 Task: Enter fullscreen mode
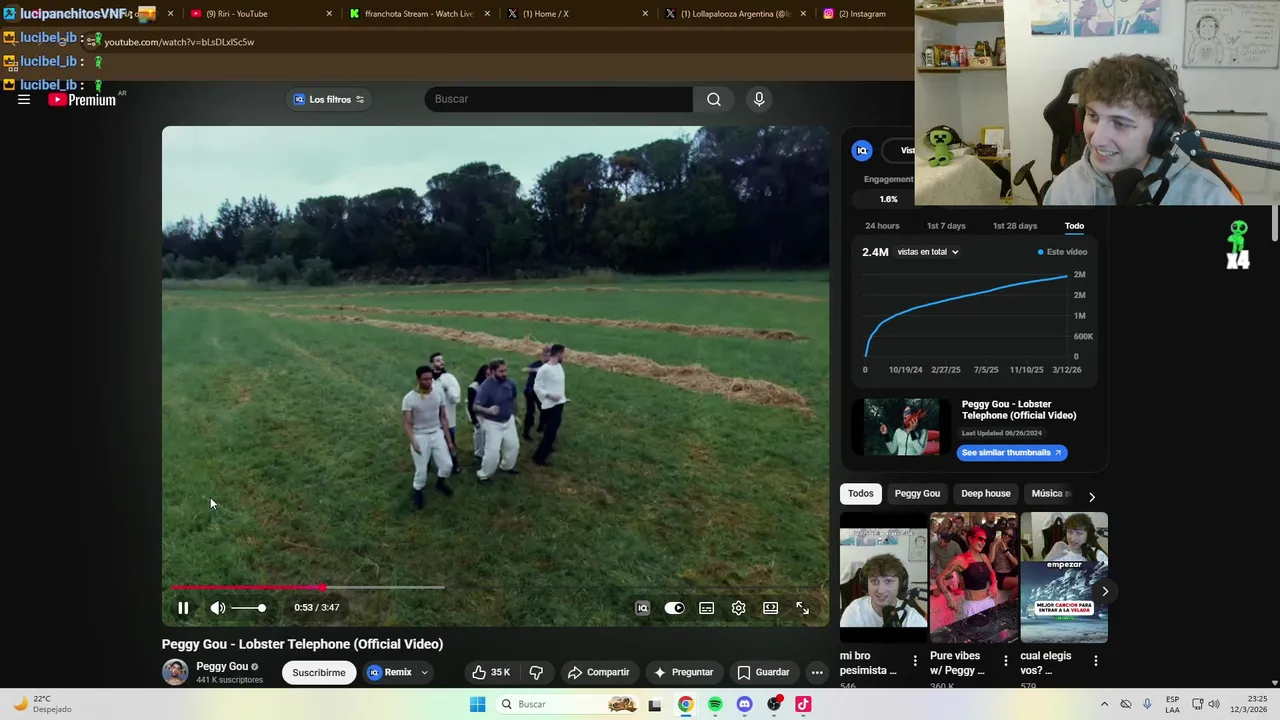pyautogui.click(x=802, y=608)
